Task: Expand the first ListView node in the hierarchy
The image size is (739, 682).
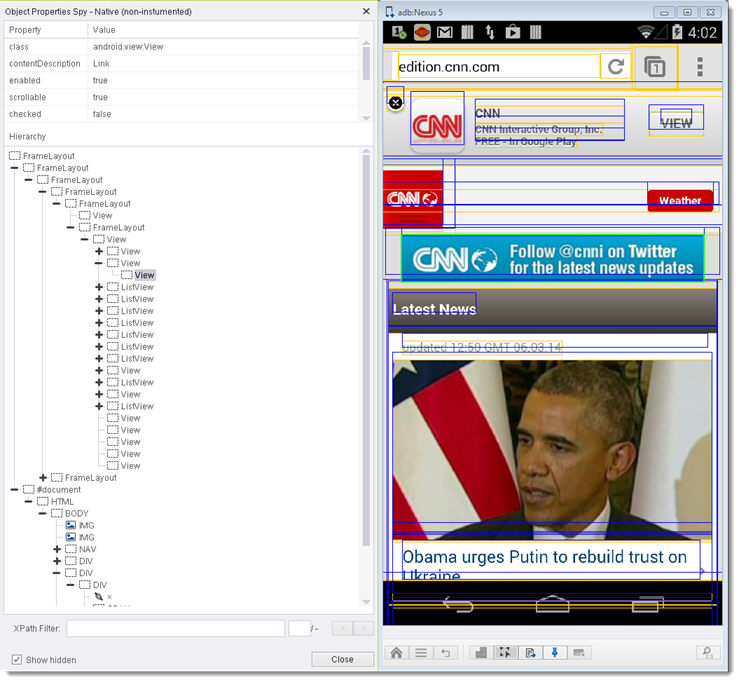Action: pyautogui.click(x=99, y=287)
